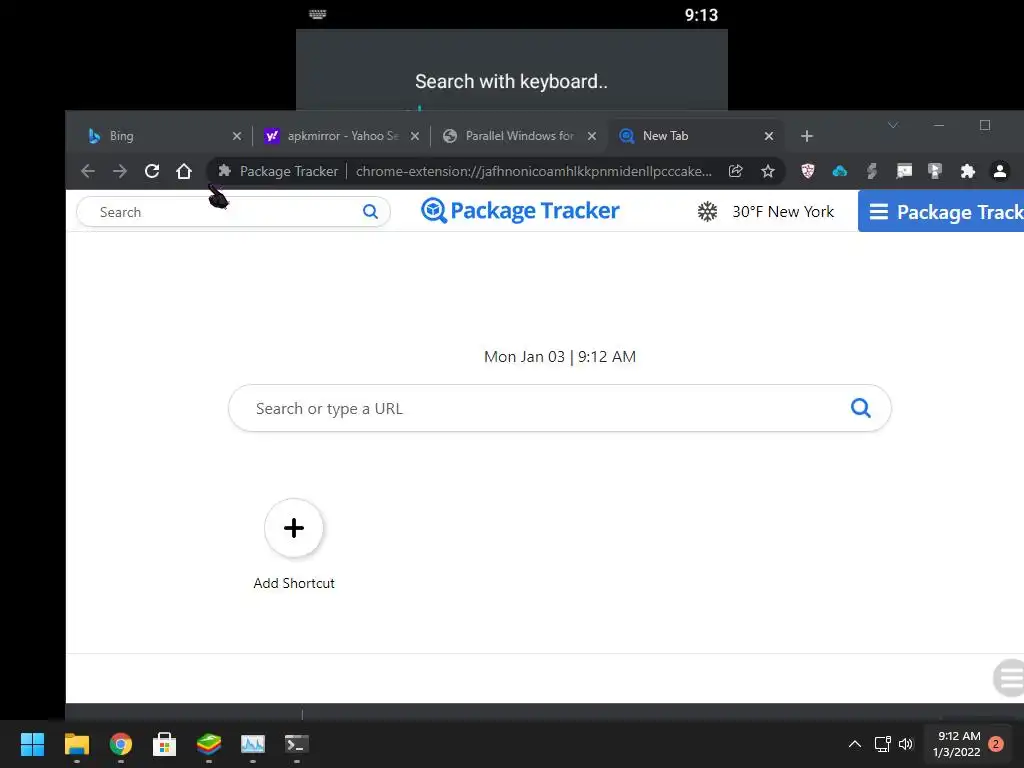Switch to the apkmirror Yahoo Search tab
The image size is (1024, 768).
[x=341, y=136]
